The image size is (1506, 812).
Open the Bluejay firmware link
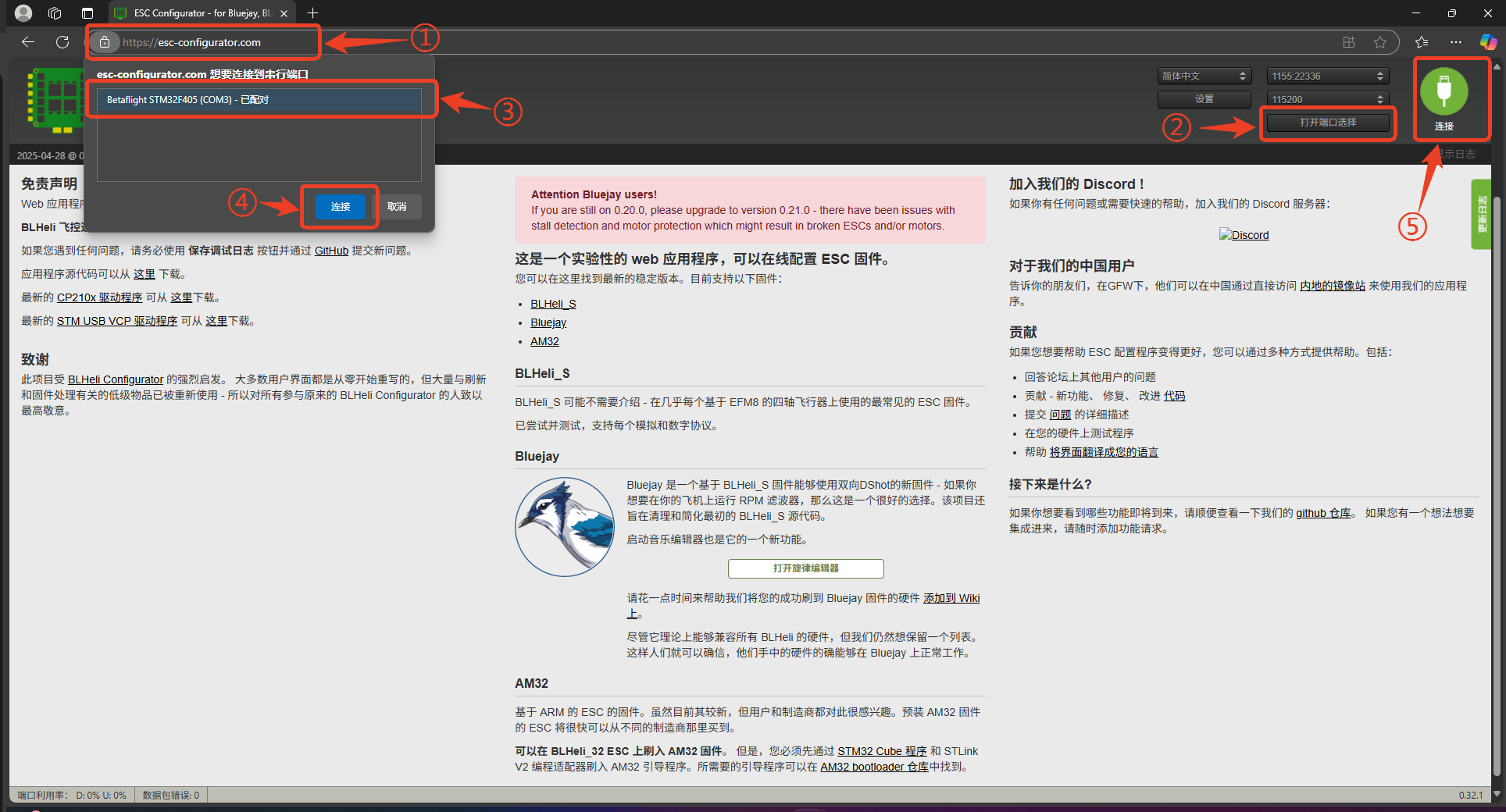click(x=548, y=322)
